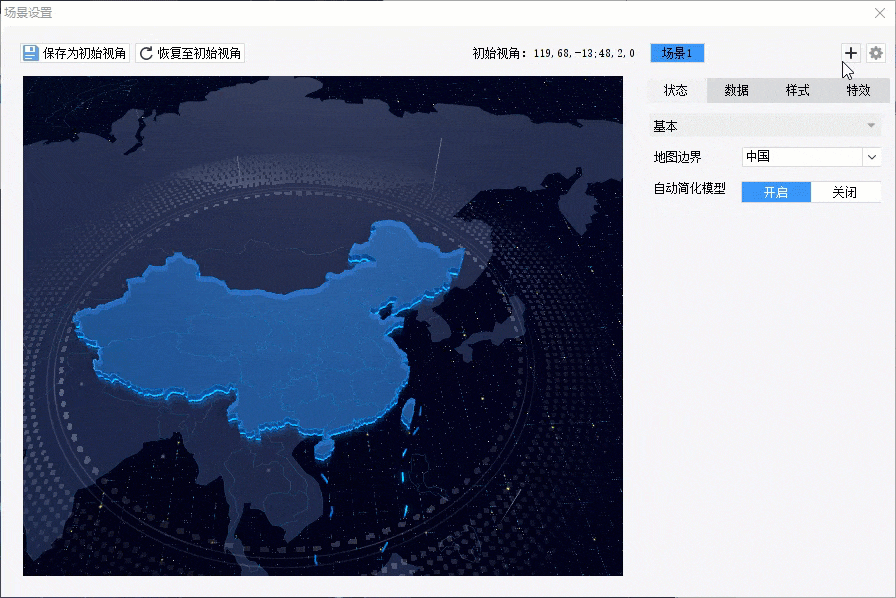
Task: Collapse the 基本 section arrow
Action: pos(871,125)
